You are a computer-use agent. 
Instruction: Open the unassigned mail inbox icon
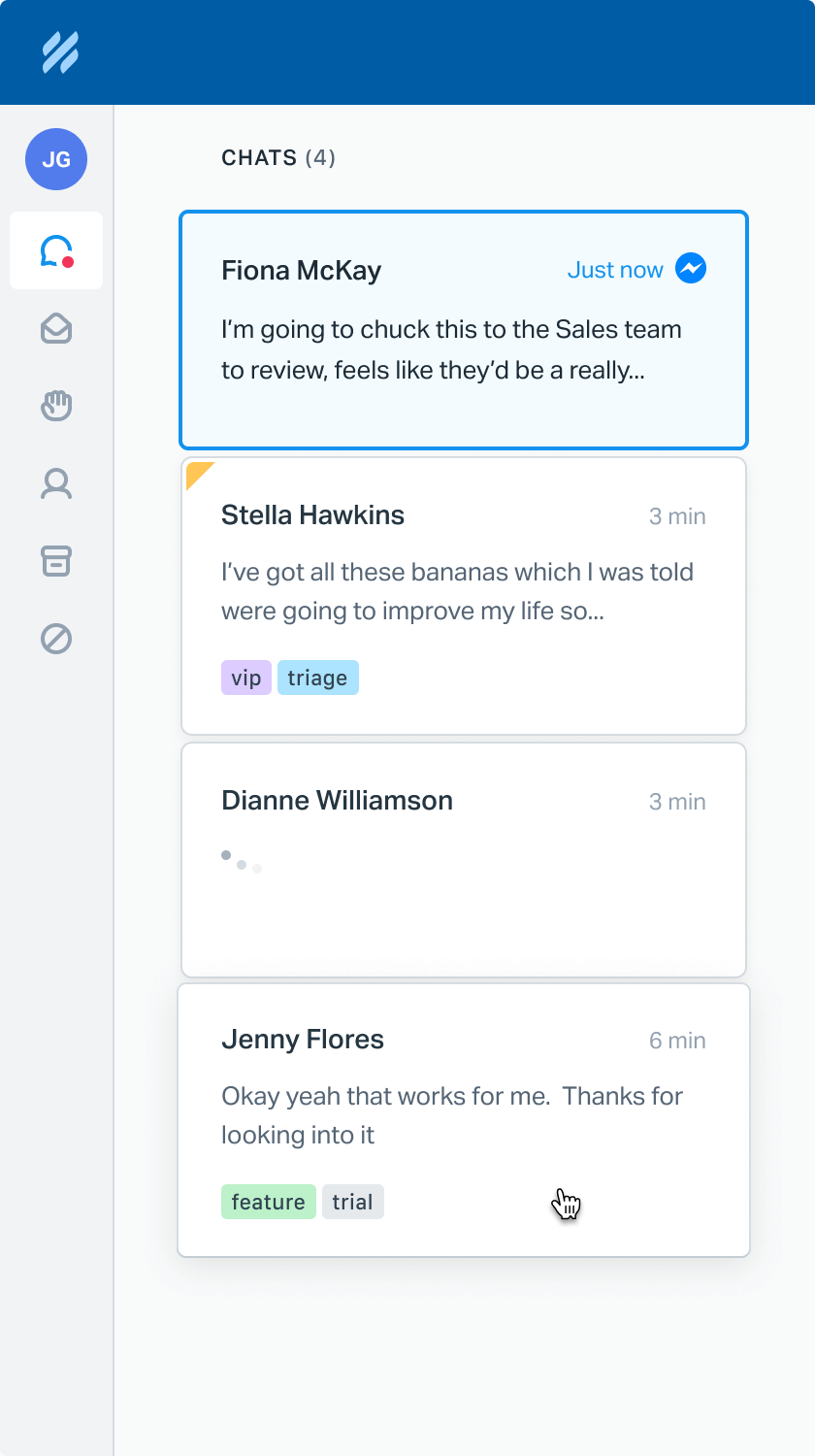coord(55,328)
